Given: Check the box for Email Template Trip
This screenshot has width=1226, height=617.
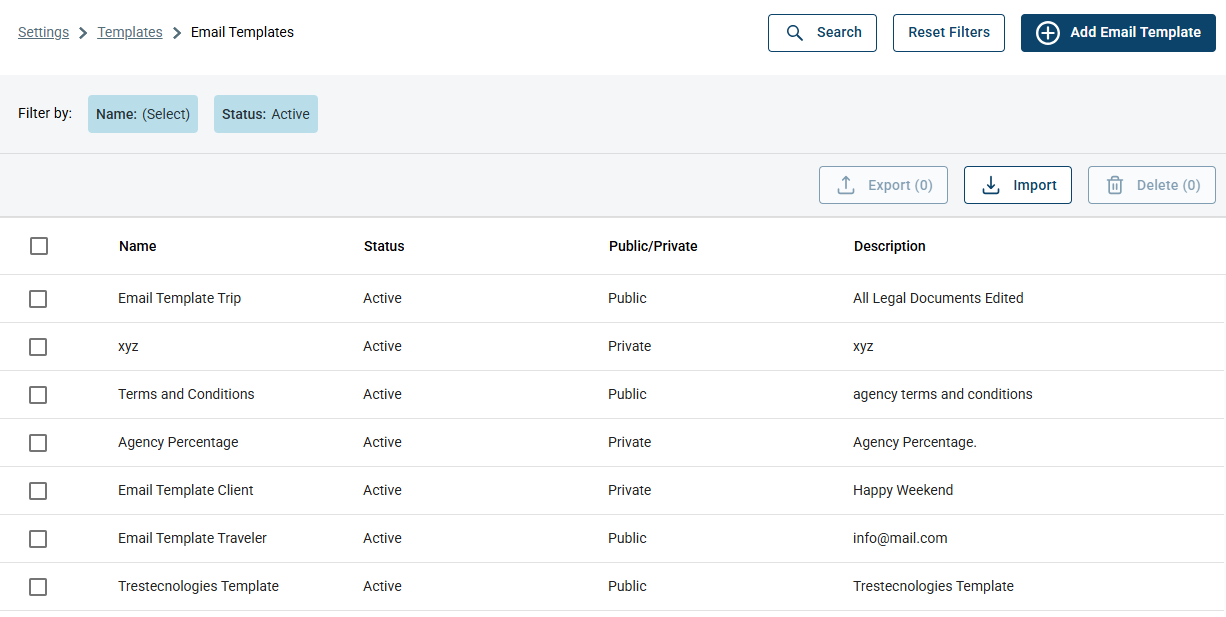Looking at the screenshot, I should tap(38, 299).
